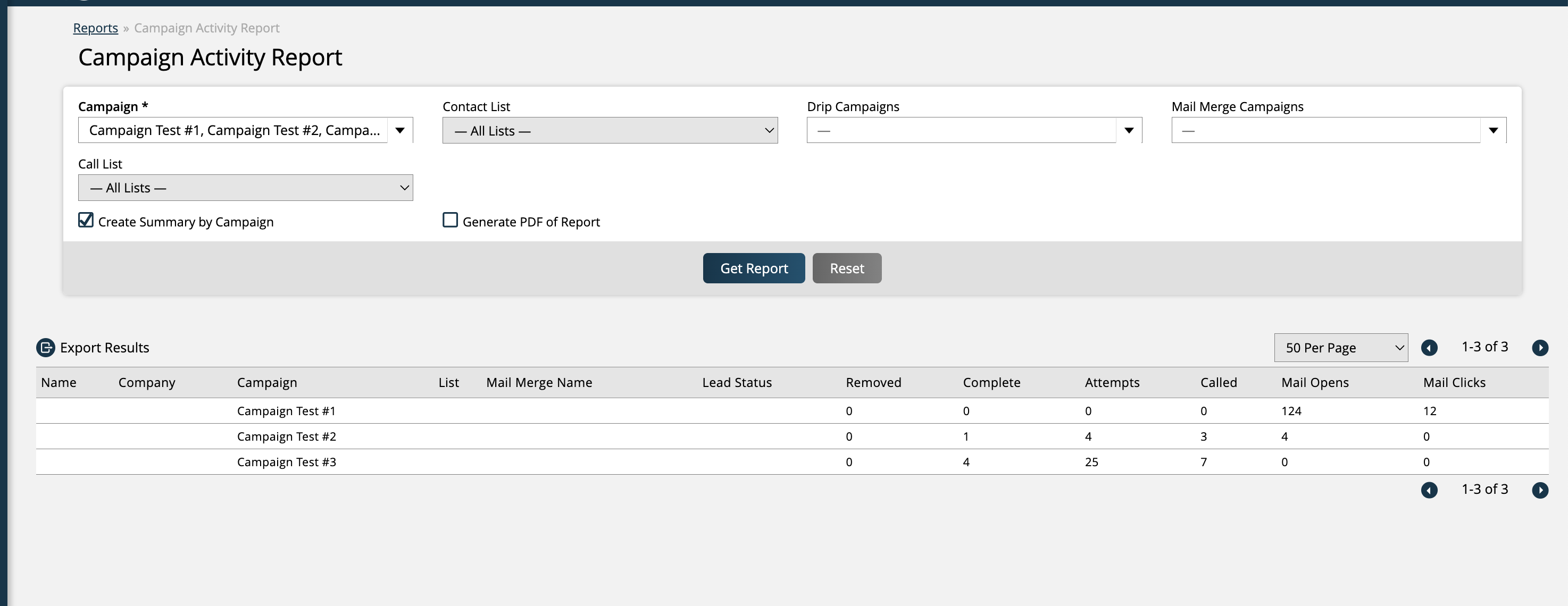Click the bottom previous page arrow
Screen dimensions: 1568x606
coord(1429,490)
